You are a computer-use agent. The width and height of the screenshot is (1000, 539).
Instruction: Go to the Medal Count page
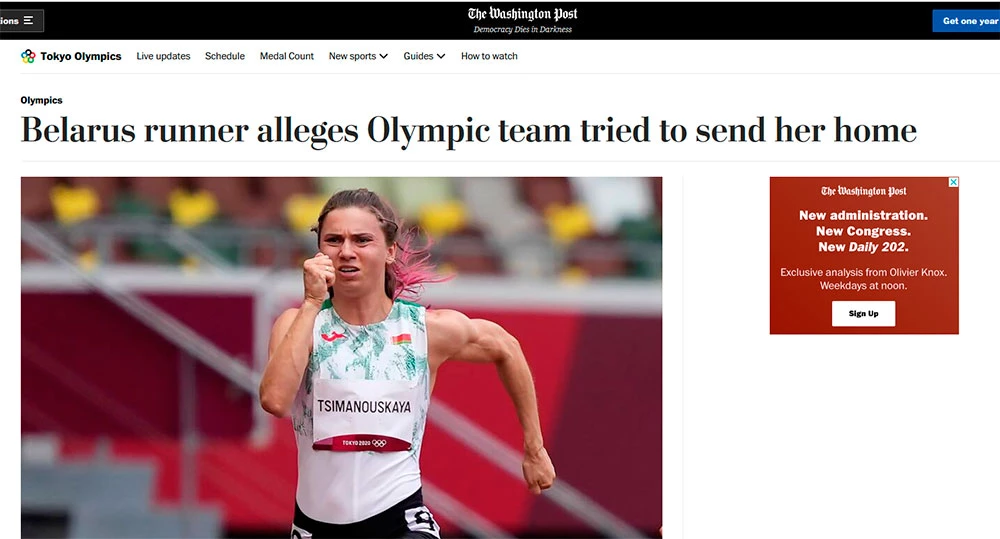click(x=286, y=56)
